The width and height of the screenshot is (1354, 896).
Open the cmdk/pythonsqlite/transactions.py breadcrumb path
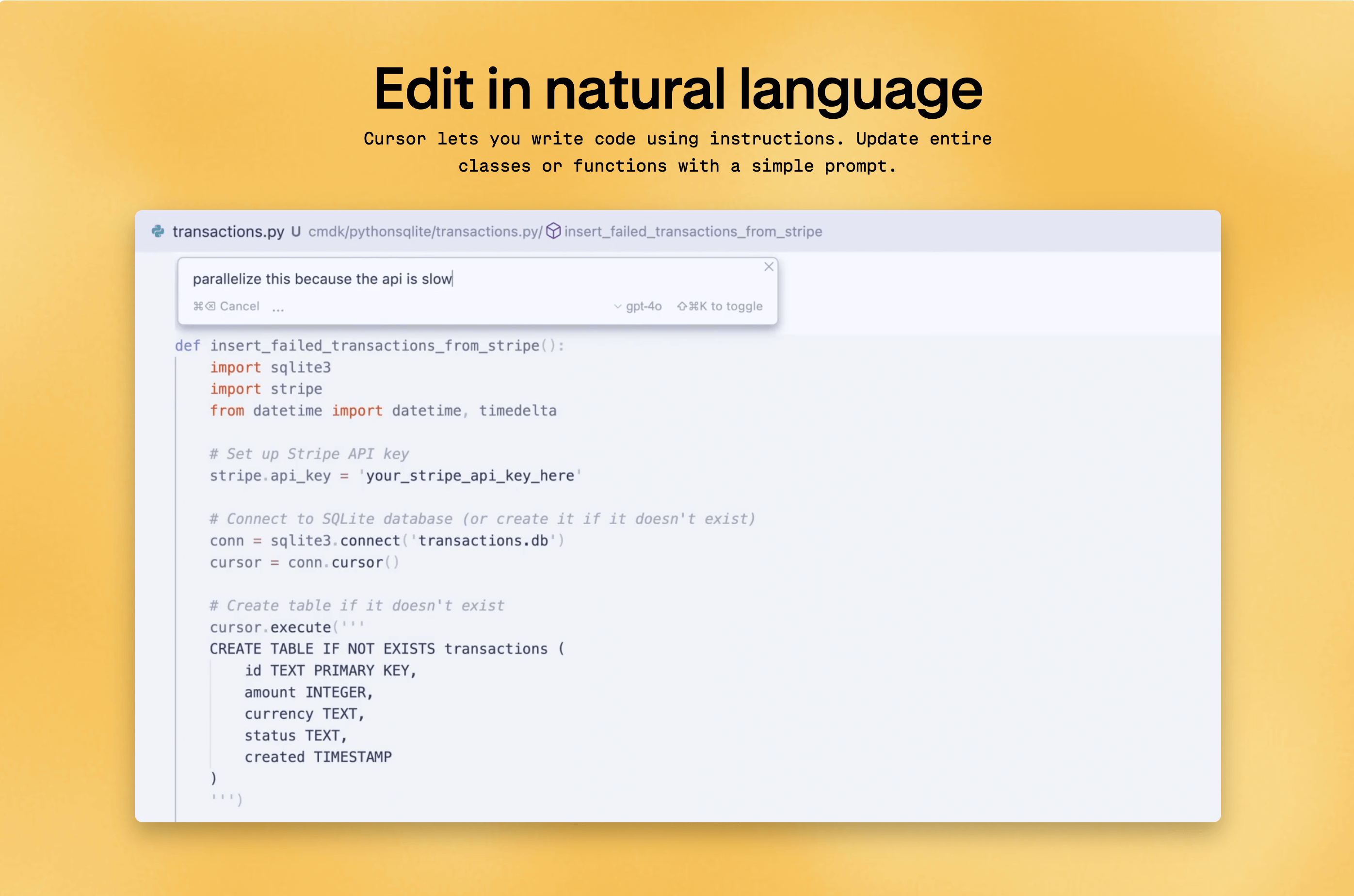[x=425, y=231]
